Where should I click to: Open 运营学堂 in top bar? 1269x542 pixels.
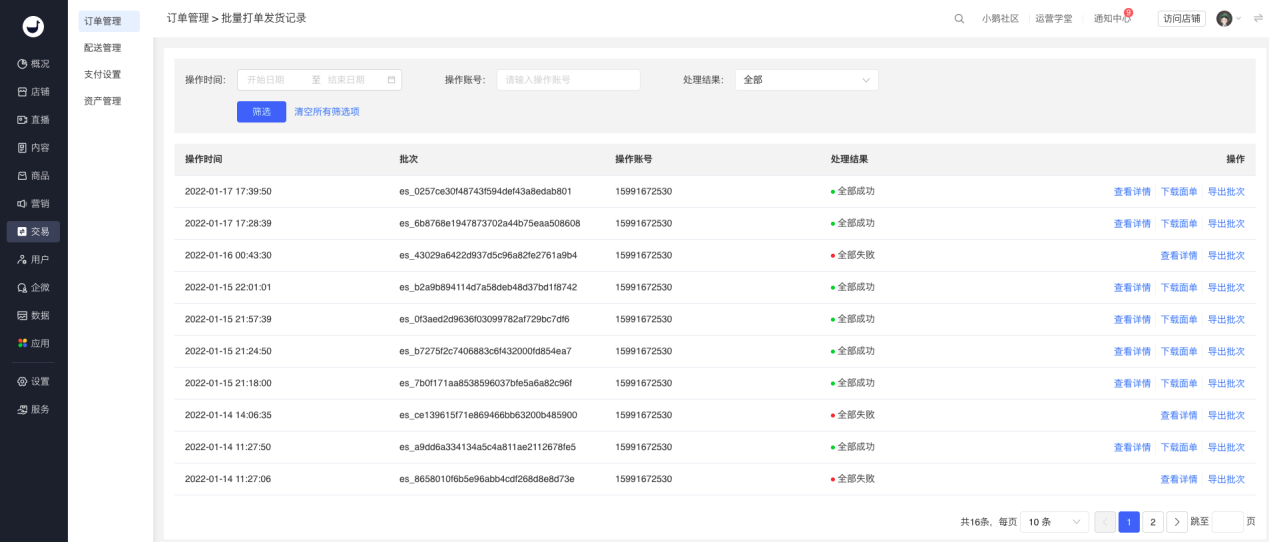[x=1053, y=19]
